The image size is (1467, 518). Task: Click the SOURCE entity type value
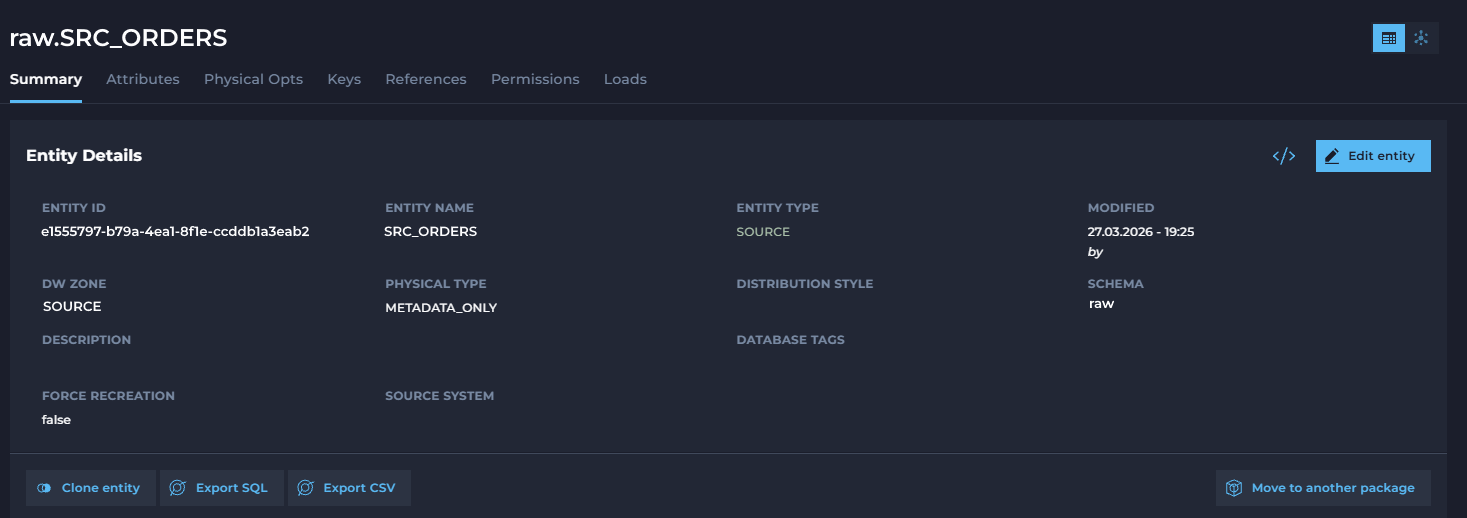763,231
